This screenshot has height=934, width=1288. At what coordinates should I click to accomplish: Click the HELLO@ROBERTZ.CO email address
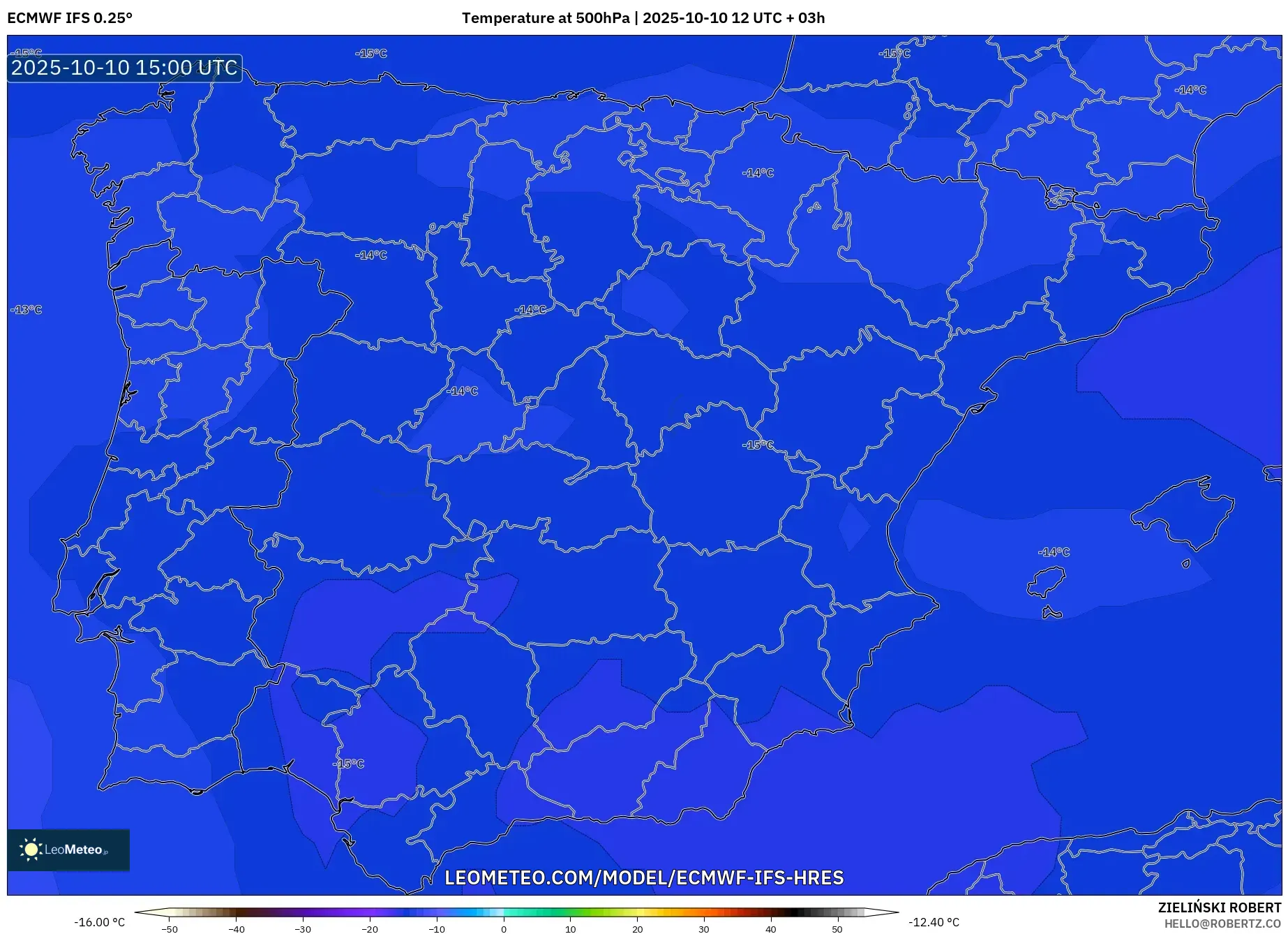[1222, 924]
